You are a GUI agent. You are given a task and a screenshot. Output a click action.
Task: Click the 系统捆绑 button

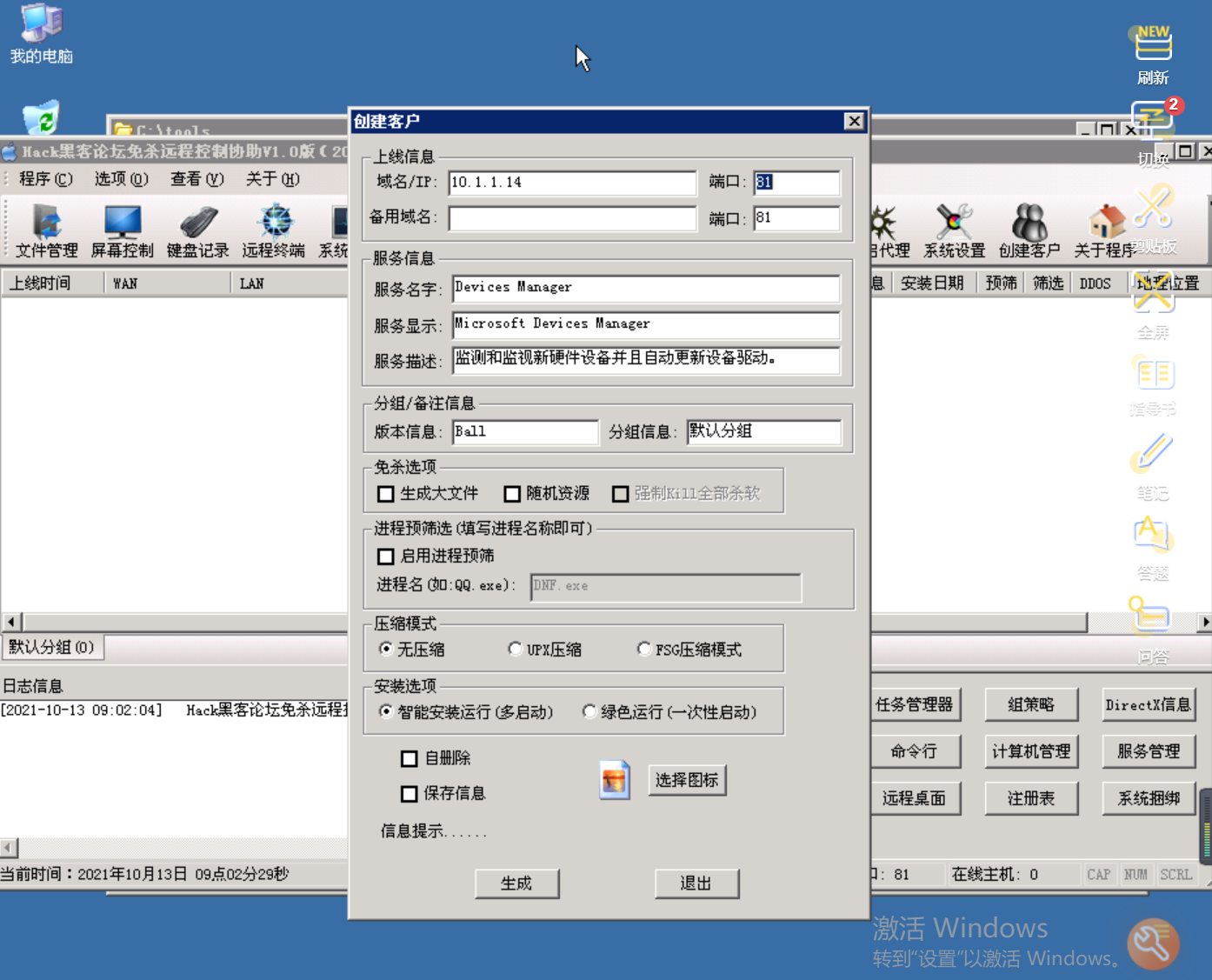click(1149, 798)
